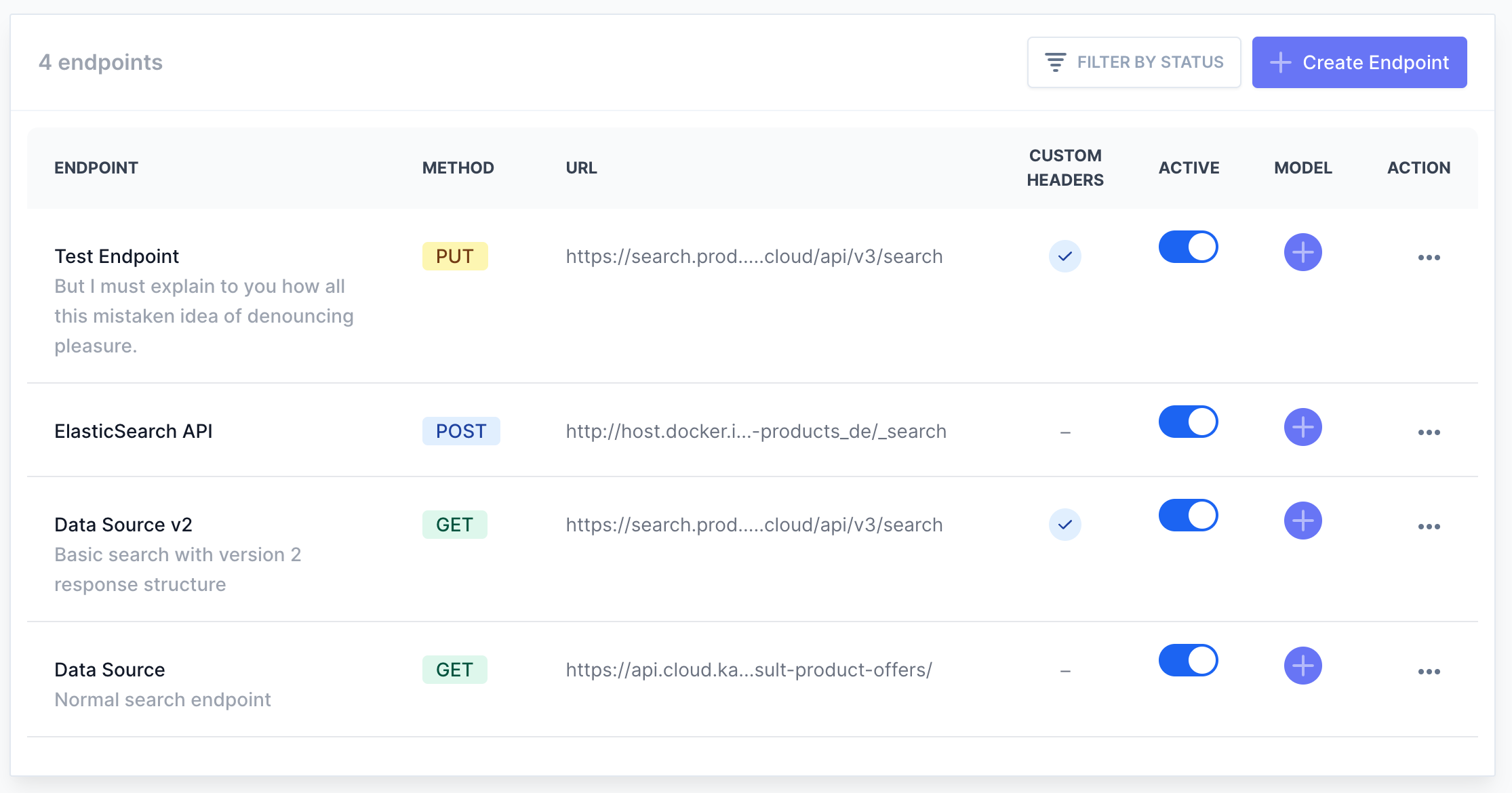Add a model to ElasticSearch API
The height and width of the screenshot is (793, 1512).
(x=1302, y=427)
